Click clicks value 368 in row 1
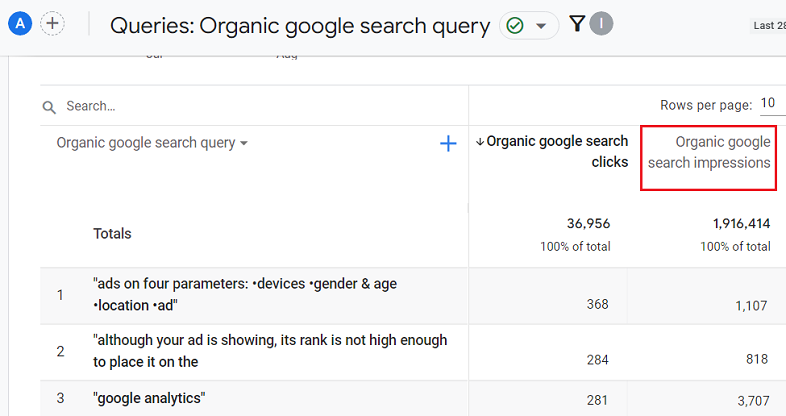The image size is (786, 416). [x=598, y=304]
